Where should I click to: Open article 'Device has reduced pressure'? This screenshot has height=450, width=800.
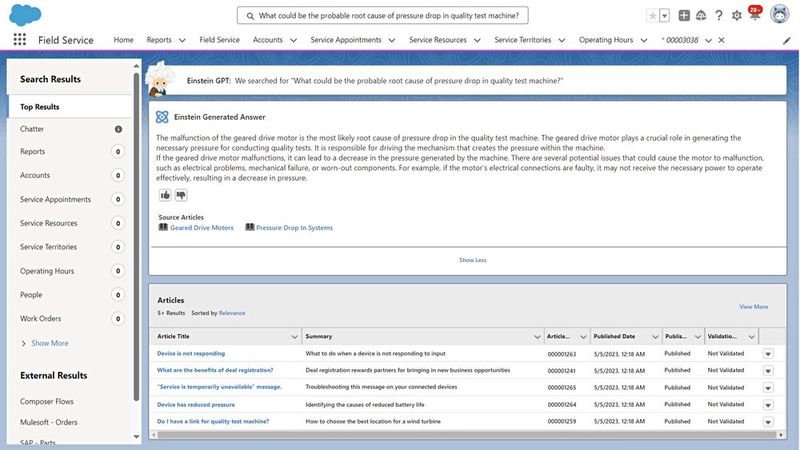click(196, 405)
